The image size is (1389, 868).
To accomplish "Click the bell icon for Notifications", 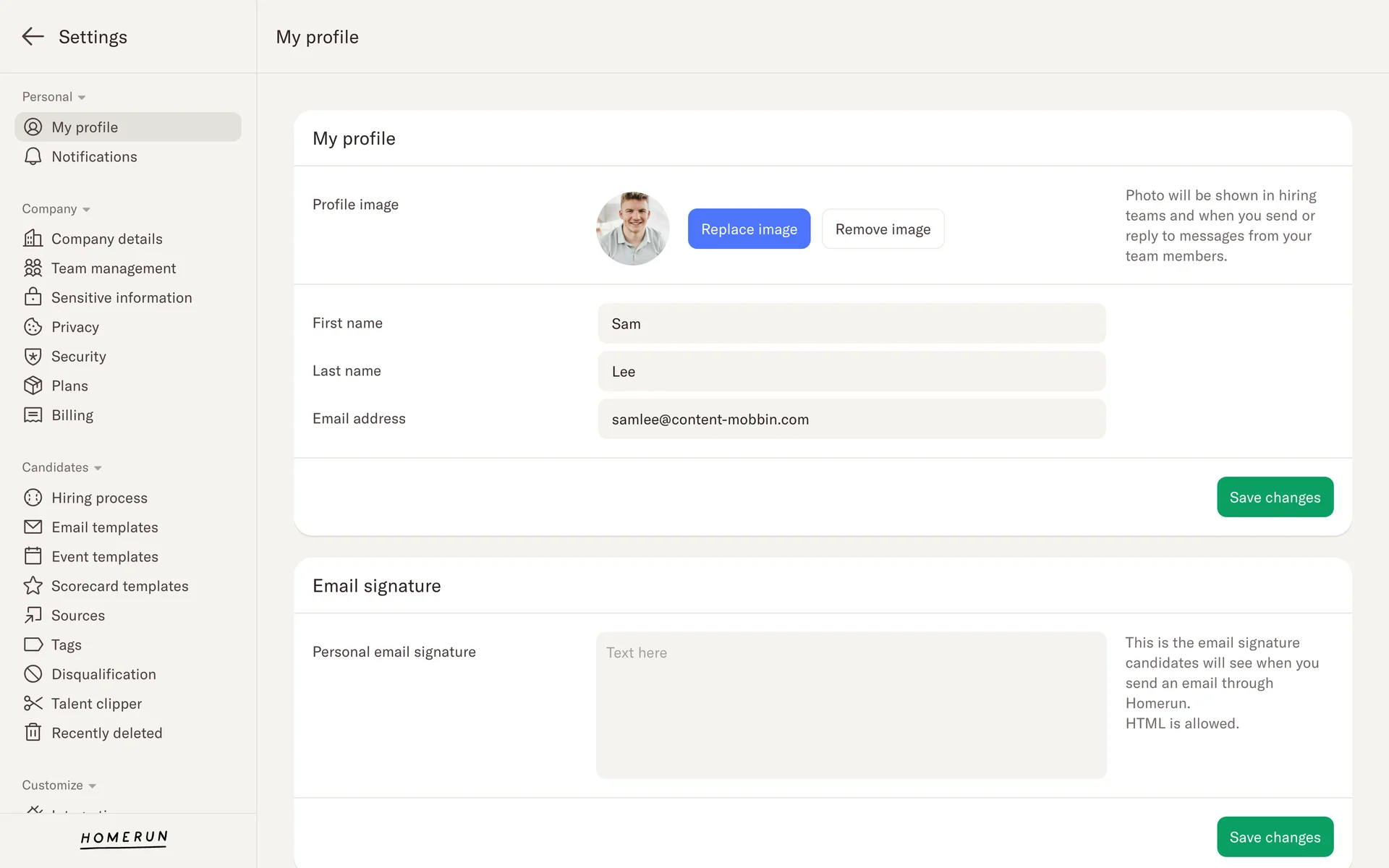I will click(x=33, y=156).
